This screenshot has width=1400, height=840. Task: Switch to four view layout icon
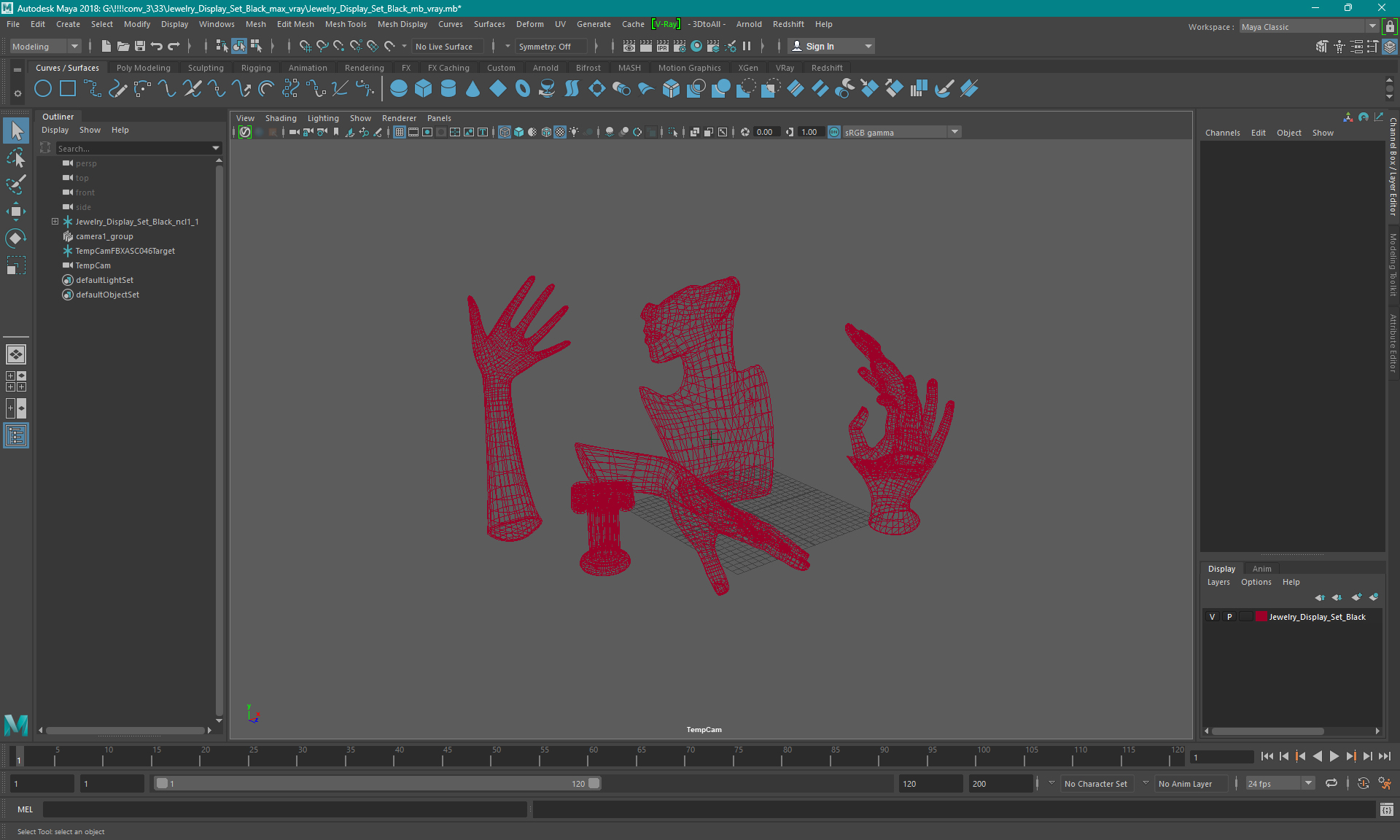16,381
